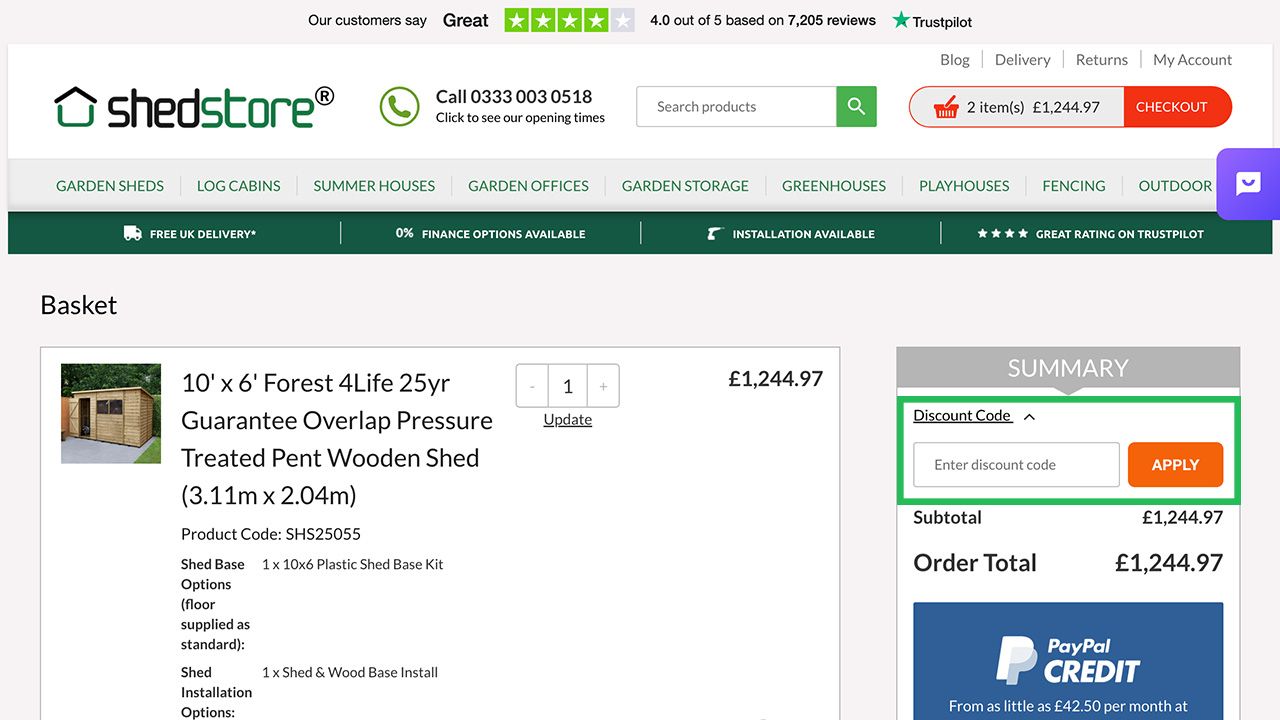Viewport: 1280px width, 720px height.
Task: Open GREENHOUSES menu
Action: (834, 186)
